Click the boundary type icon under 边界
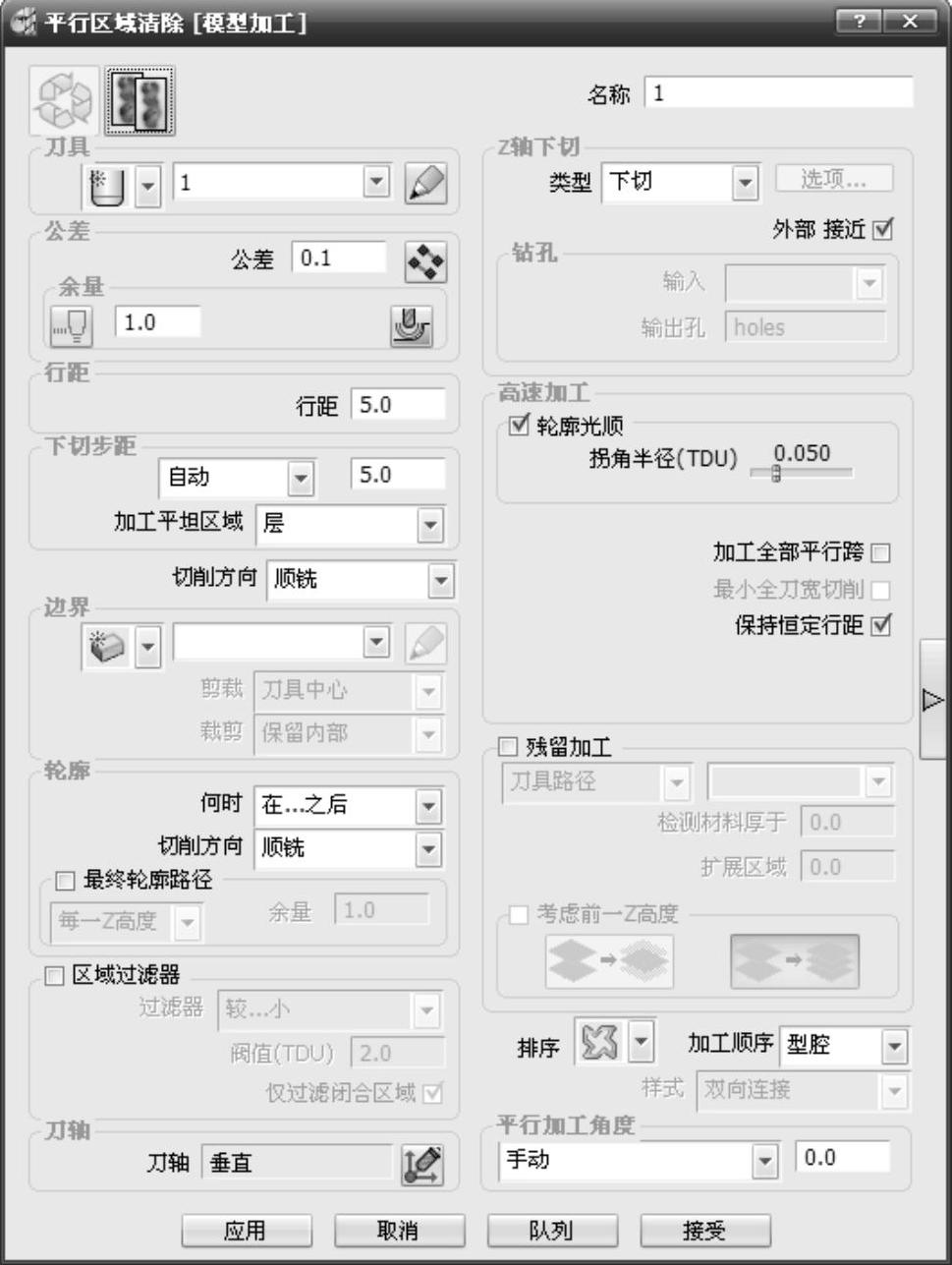Screen dimensions: 952x1265 point(108,647)
